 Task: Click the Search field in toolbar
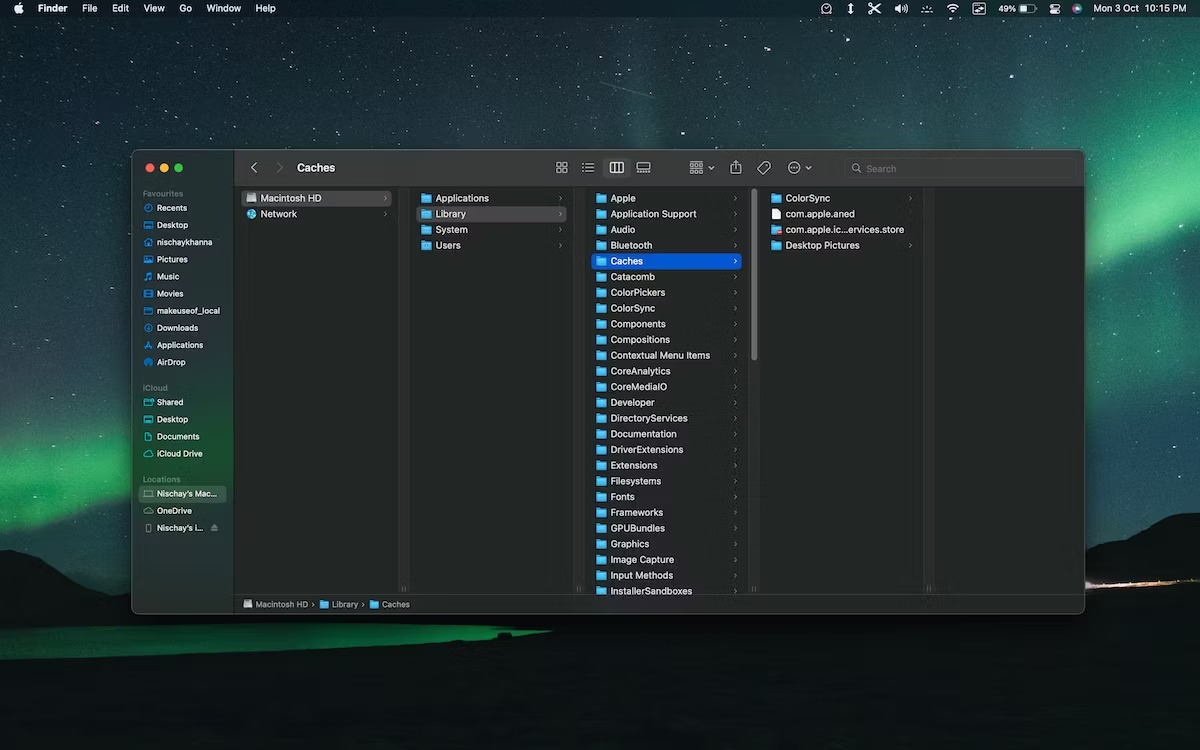click(x=960, y=168)
